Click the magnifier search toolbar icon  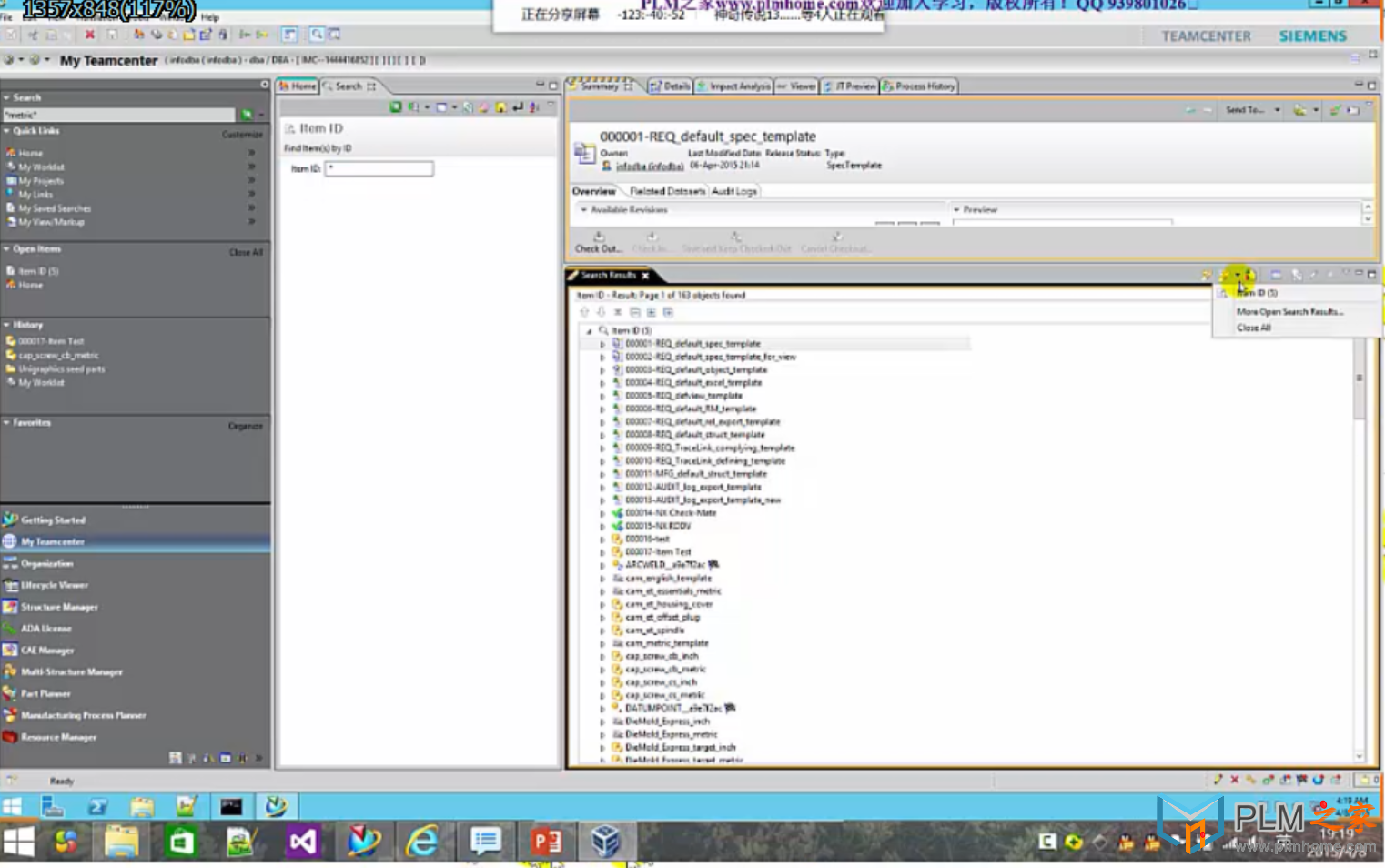tap(317, 35)
